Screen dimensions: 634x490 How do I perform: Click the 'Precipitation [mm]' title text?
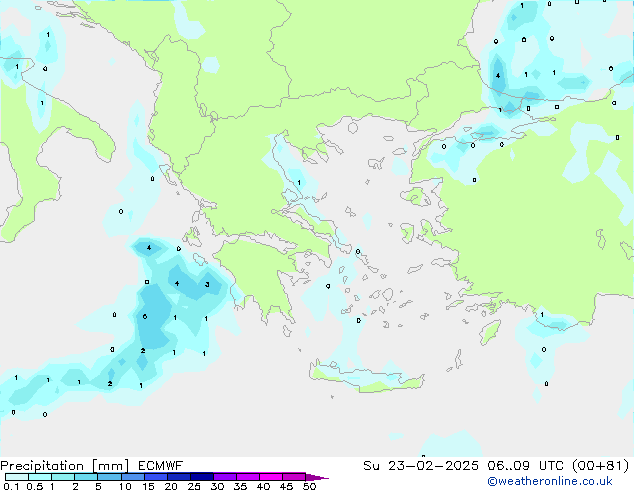coord(65,466)
